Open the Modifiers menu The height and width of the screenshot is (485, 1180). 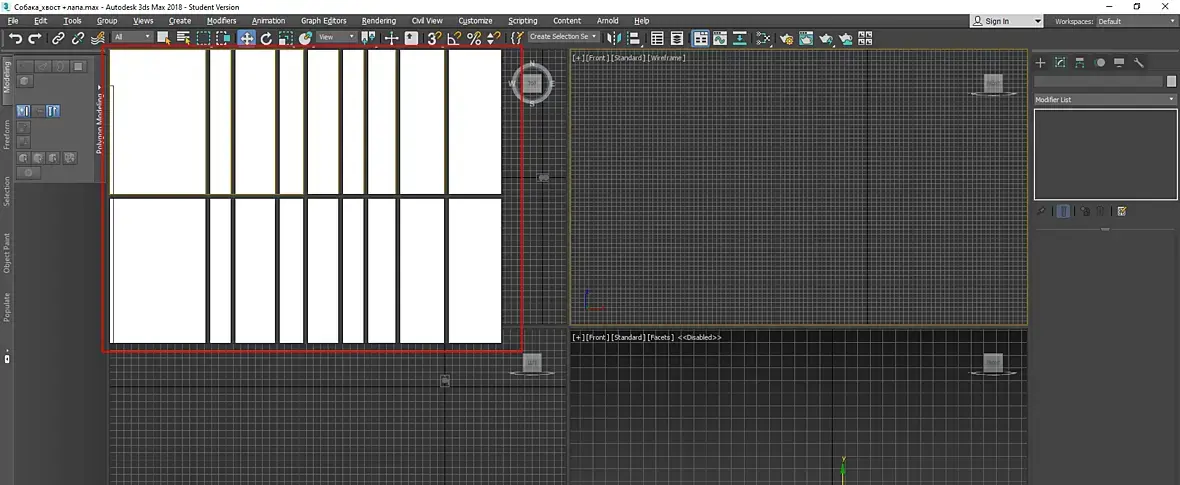[x=221, y=21]
